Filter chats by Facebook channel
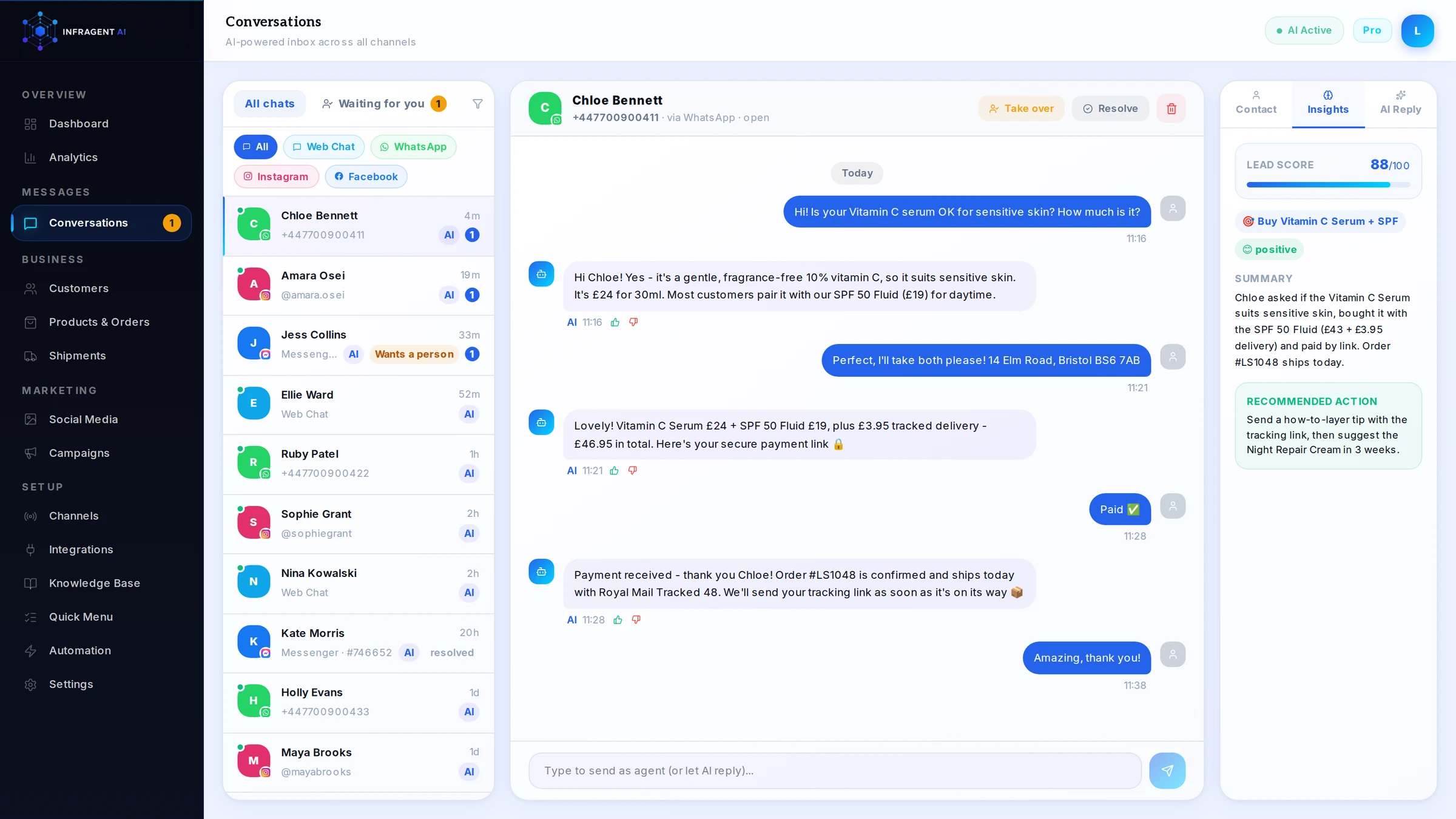 (x=366, y=177)
